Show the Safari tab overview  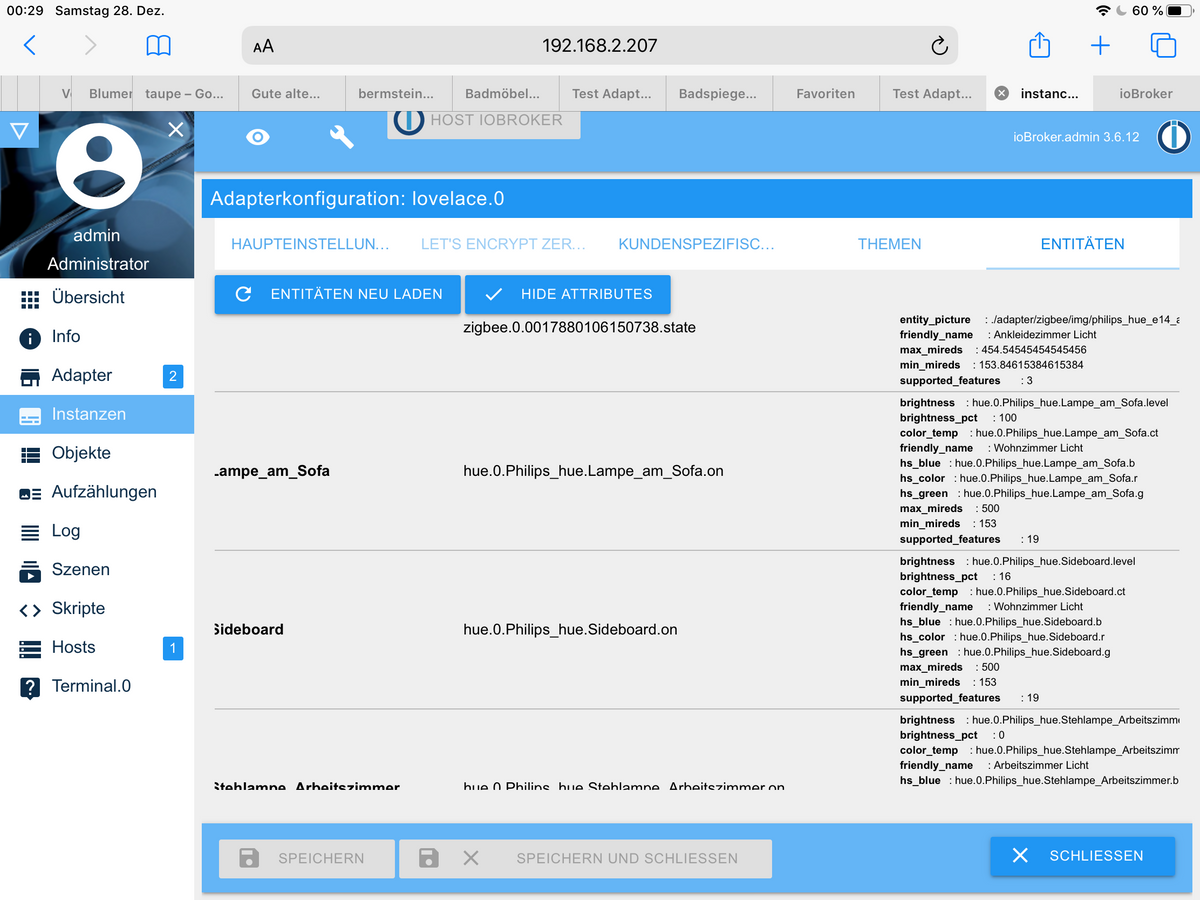point(1163,45)
